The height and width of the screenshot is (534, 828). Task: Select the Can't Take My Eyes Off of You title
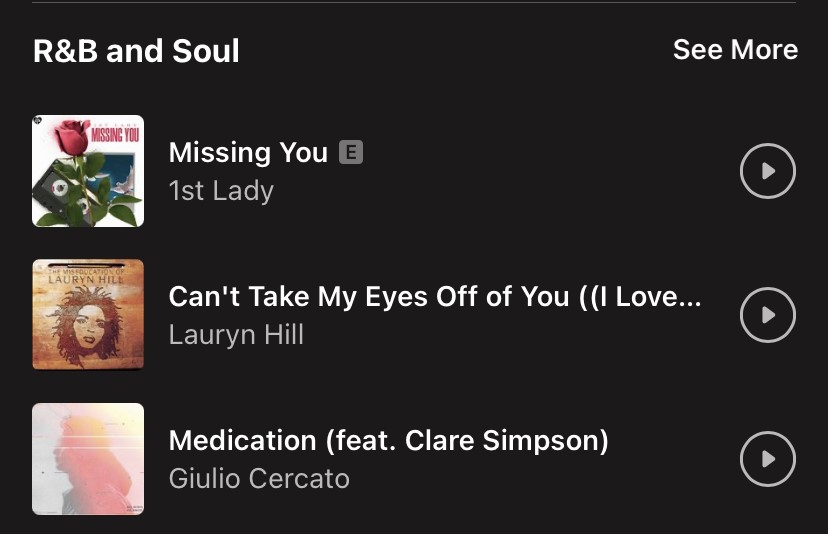point(420,296)
